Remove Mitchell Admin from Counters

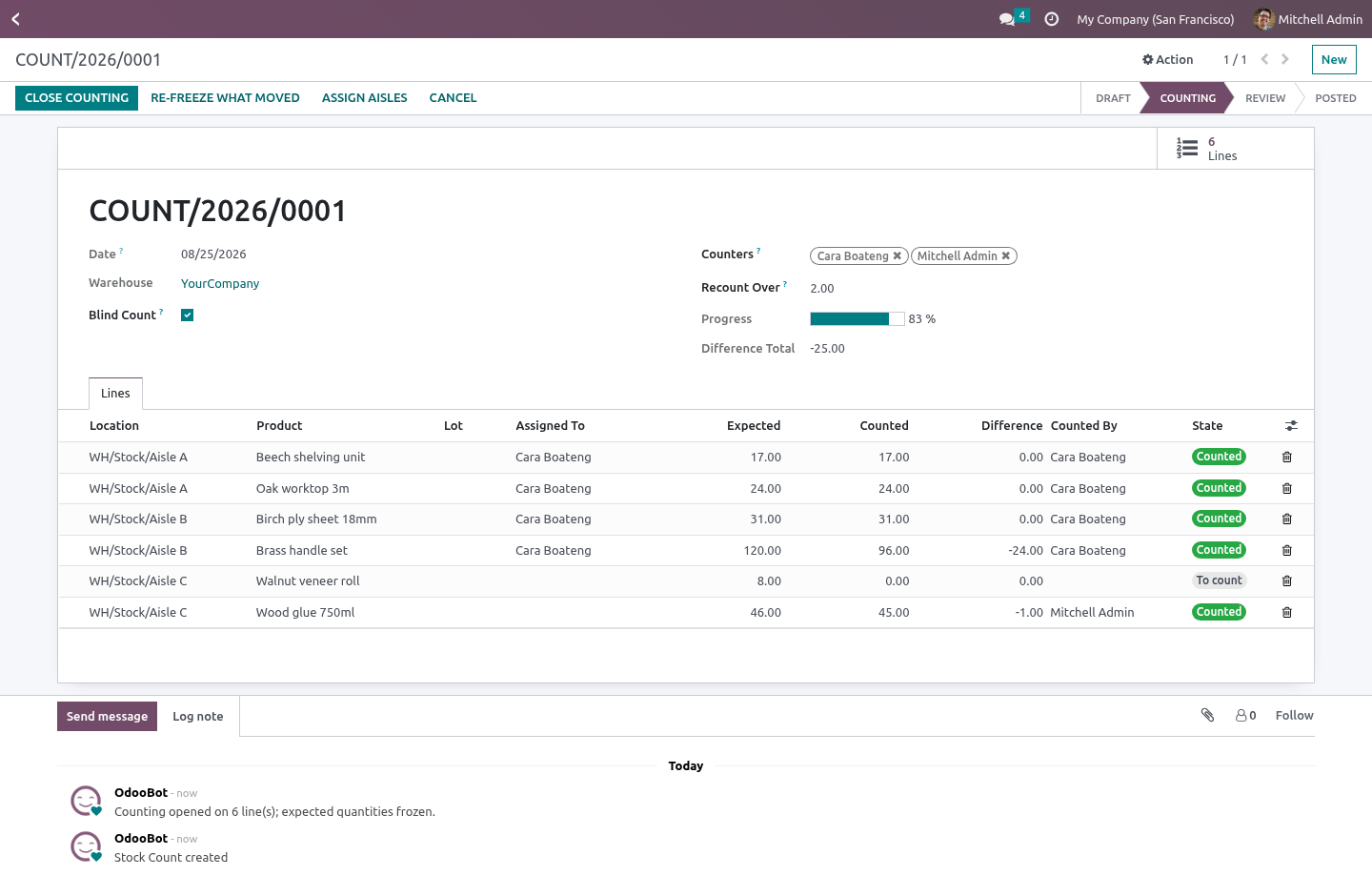tap(1005, 255)
